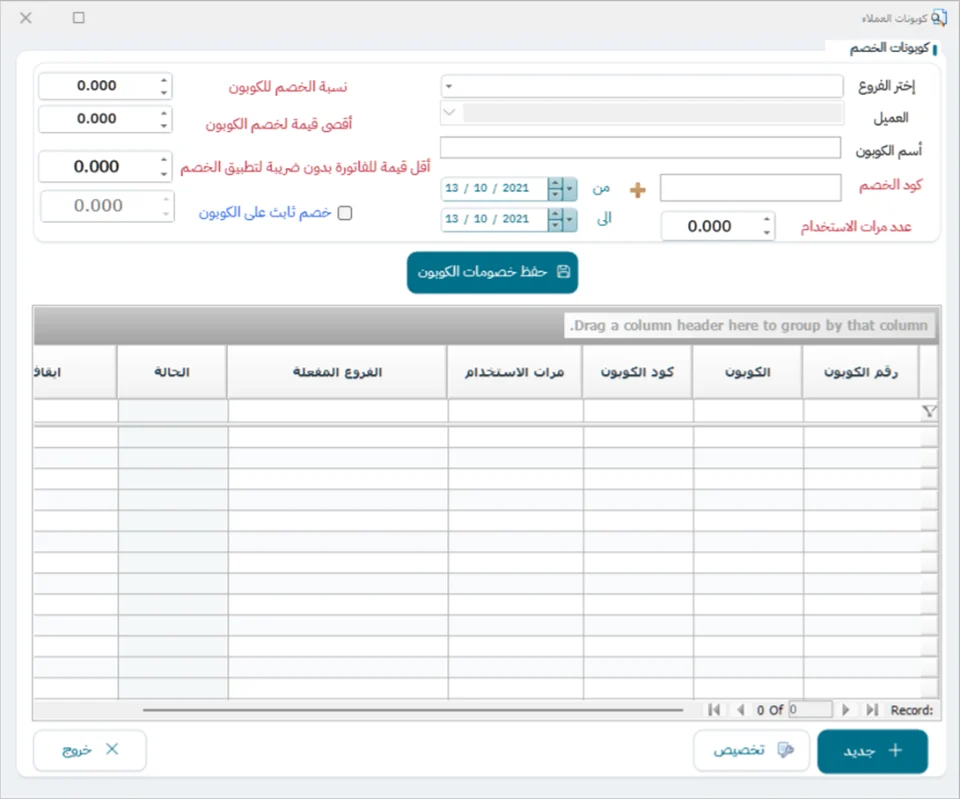Click the coupon name input field

(640, 148)
